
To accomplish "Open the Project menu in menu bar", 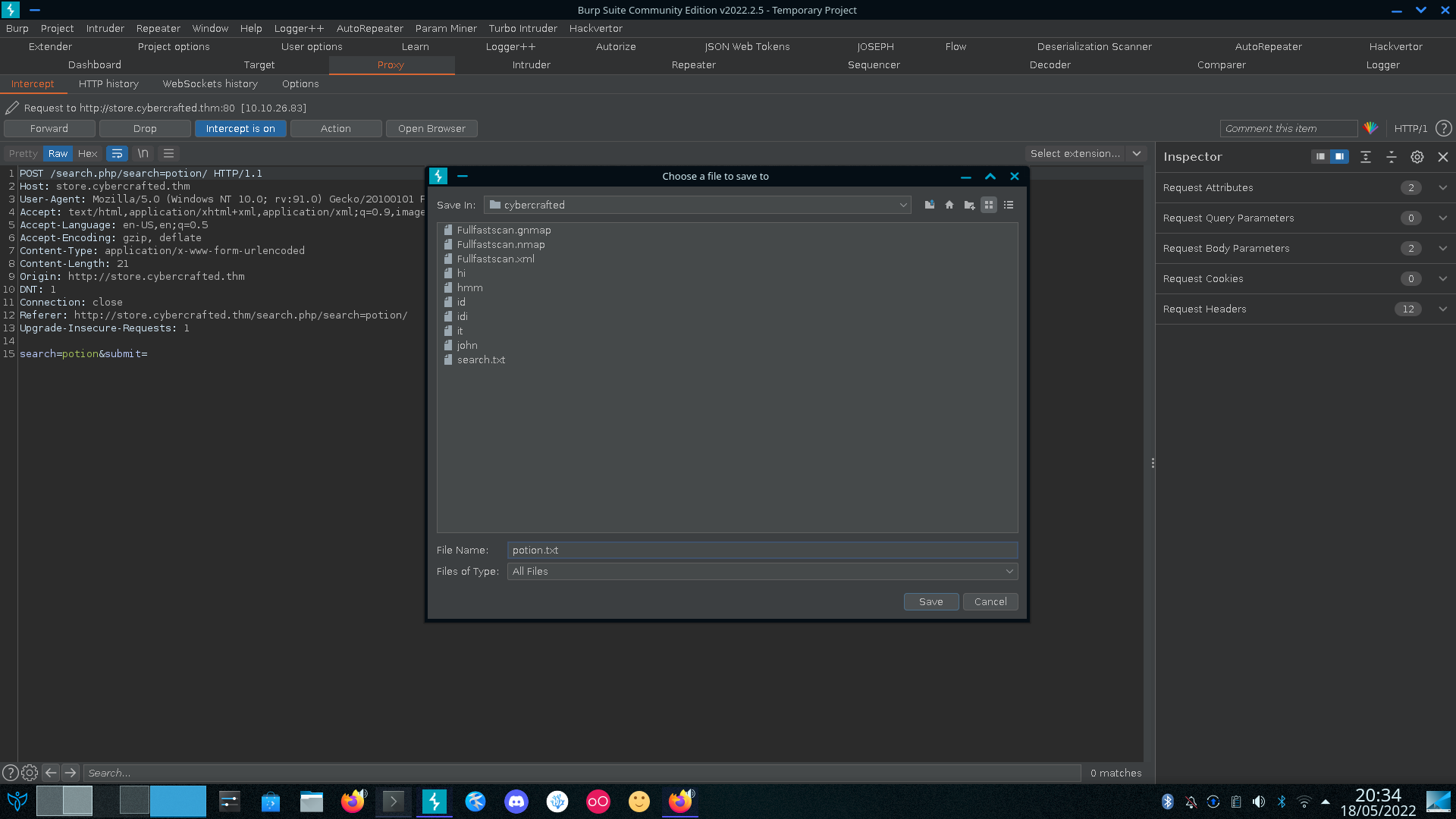I will (x=57, y=28).
